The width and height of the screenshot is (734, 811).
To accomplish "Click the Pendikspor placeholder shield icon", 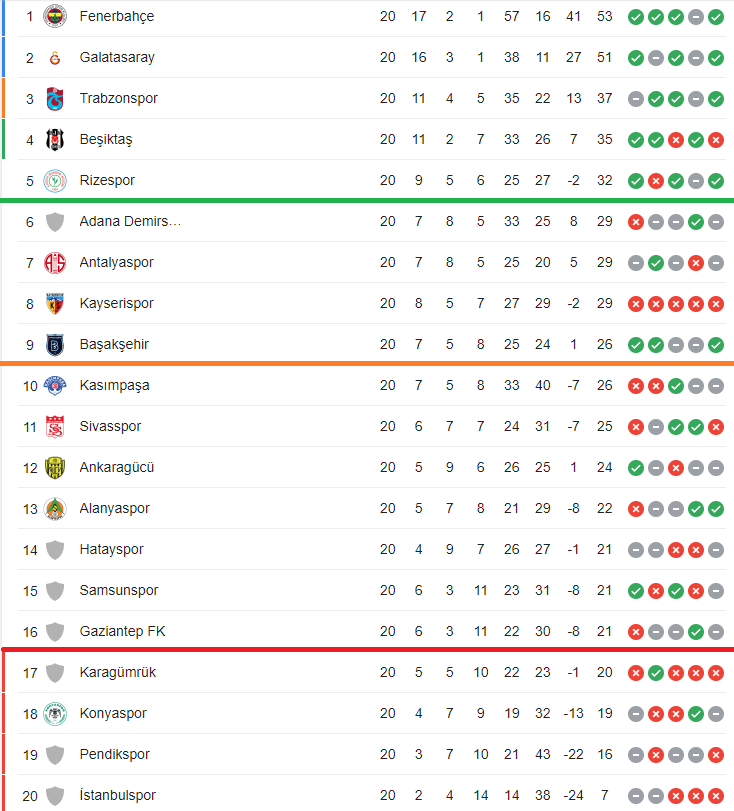I will point(55,755).
